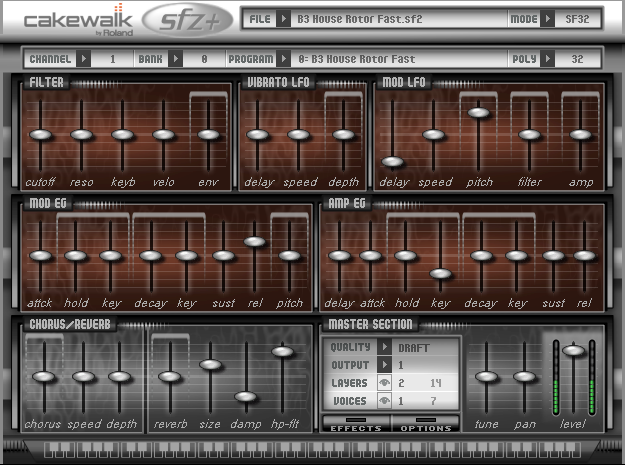Click the Amp EG hold slider knob
Viewport: 625px width, 465px height.
(406, 256)
